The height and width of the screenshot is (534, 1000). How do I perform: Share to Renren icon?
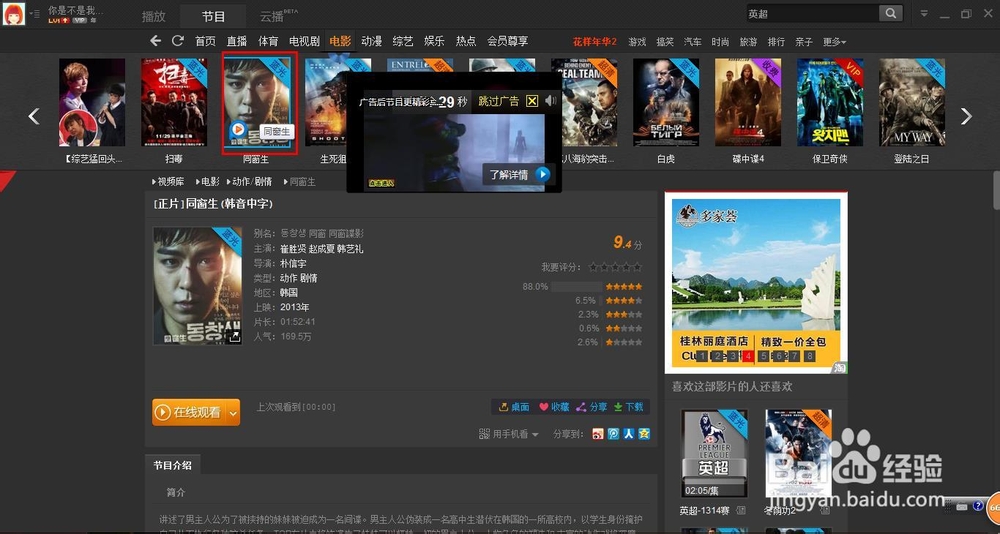click(x=629, y=434)
